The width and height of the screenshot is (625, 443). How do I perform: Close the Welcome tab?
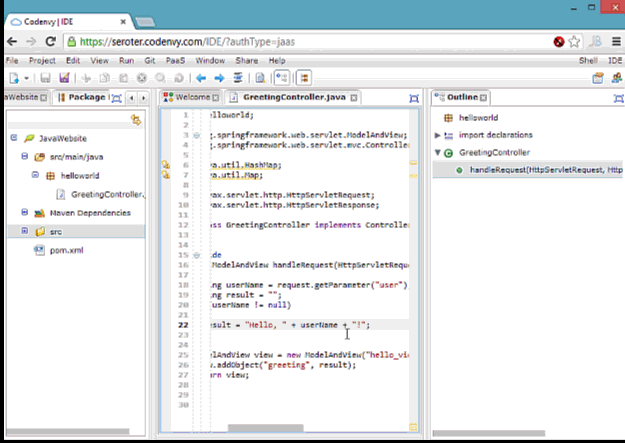click(x=216, y=98)
